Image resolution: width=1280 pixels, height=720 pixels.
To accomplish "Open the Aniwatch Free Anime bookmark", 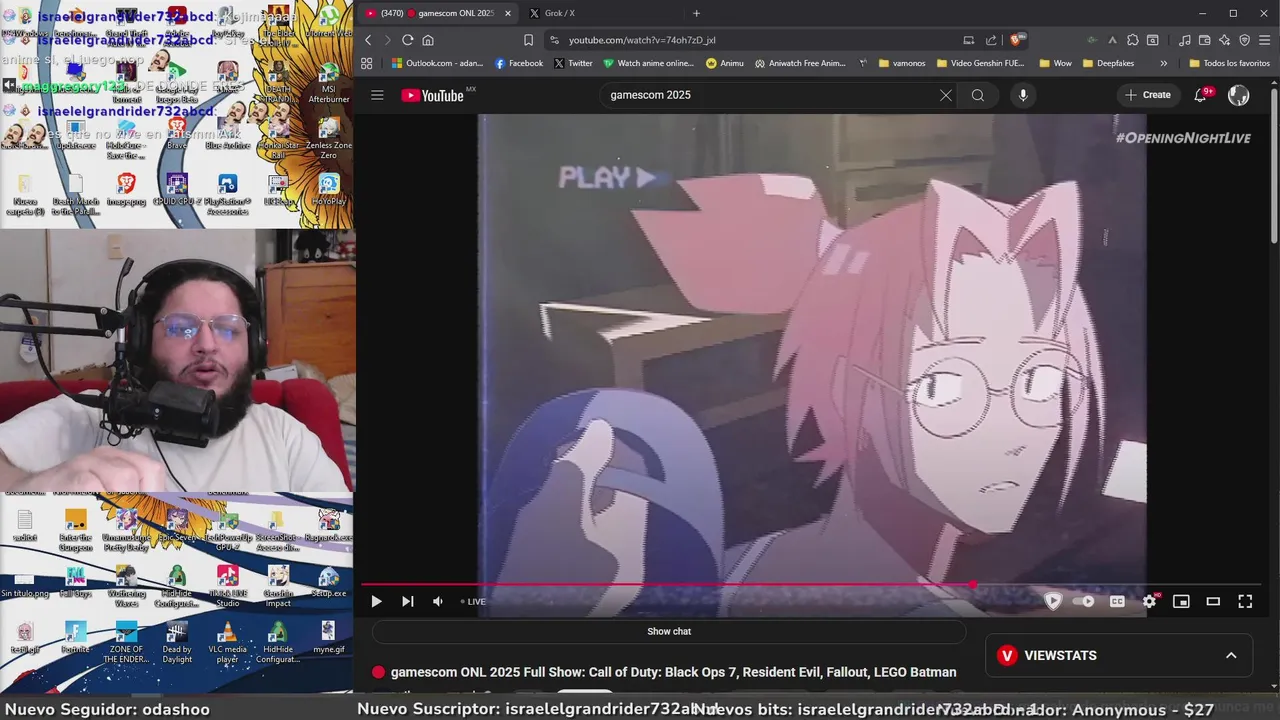I will 800,63.
